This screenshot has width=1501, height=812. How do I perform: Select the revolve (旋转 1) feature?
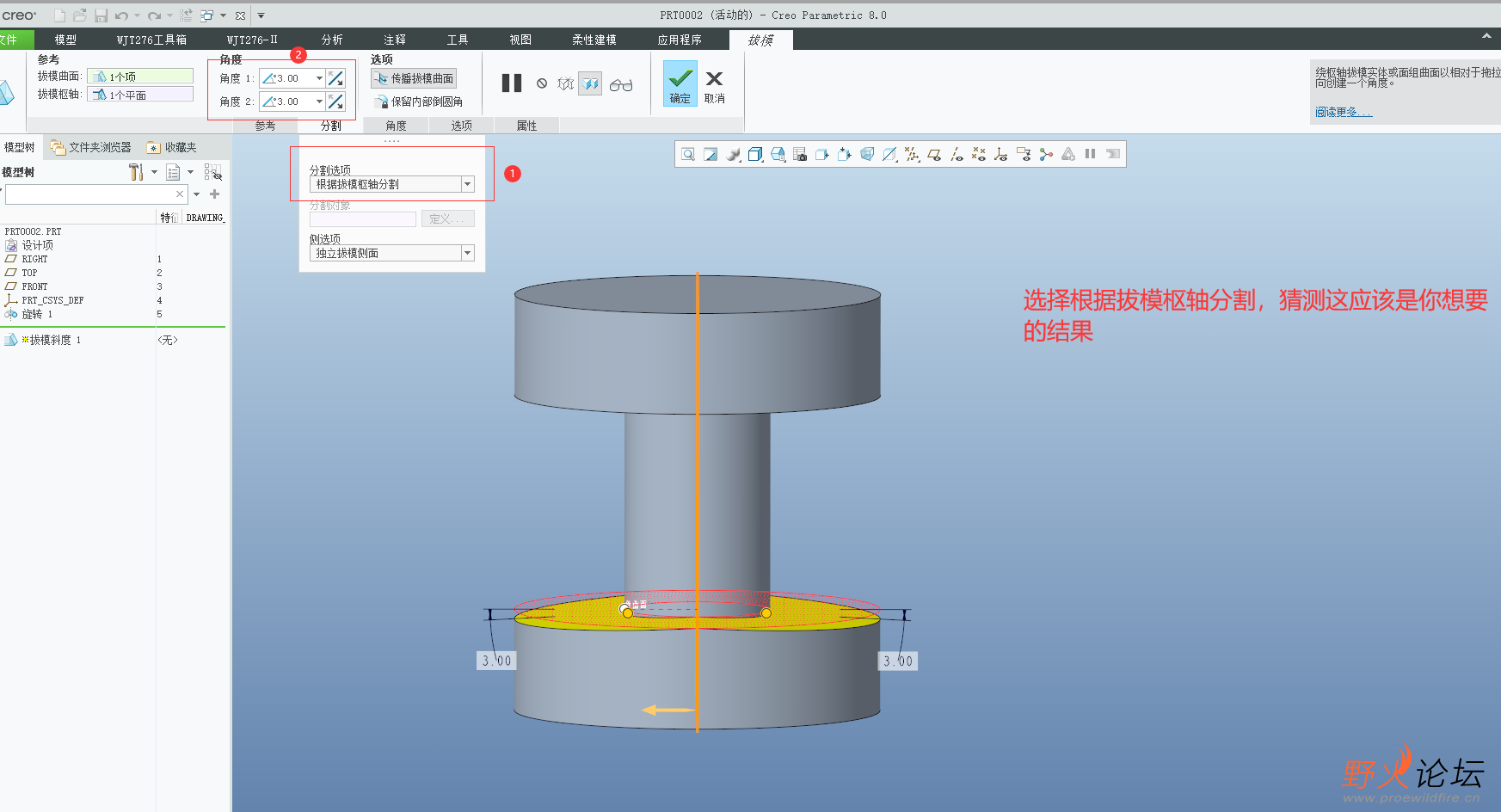click(36, 314)
